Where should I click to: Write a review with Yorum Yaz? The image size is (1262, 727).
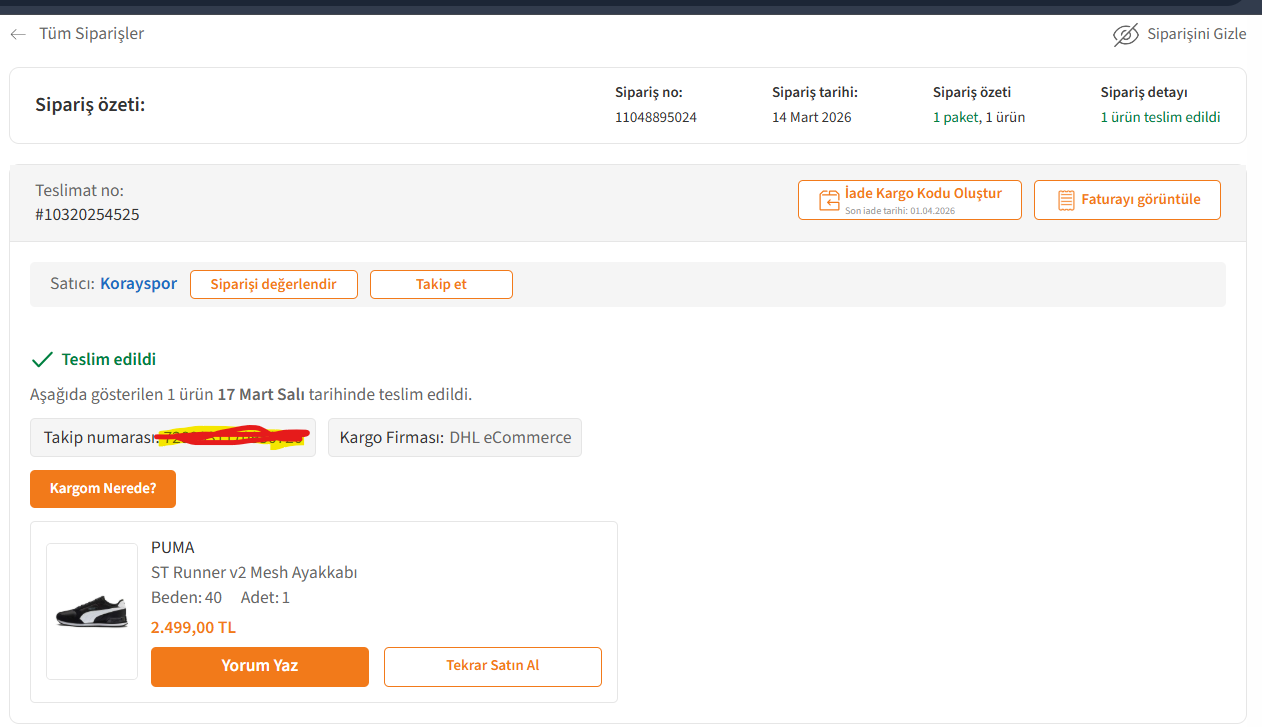click(260, 666)
